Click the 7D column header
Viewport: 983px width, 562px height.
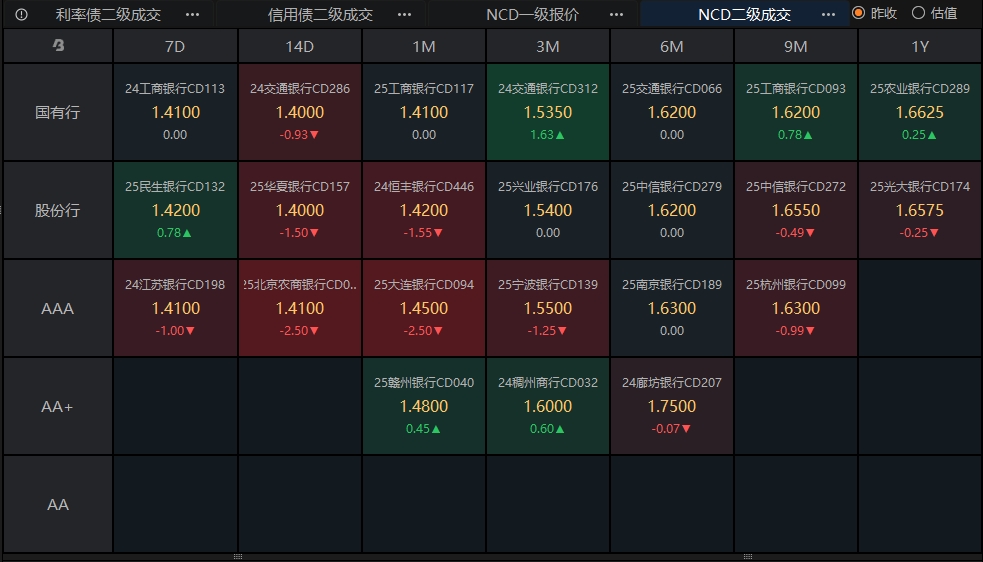[x=175, y=46]
